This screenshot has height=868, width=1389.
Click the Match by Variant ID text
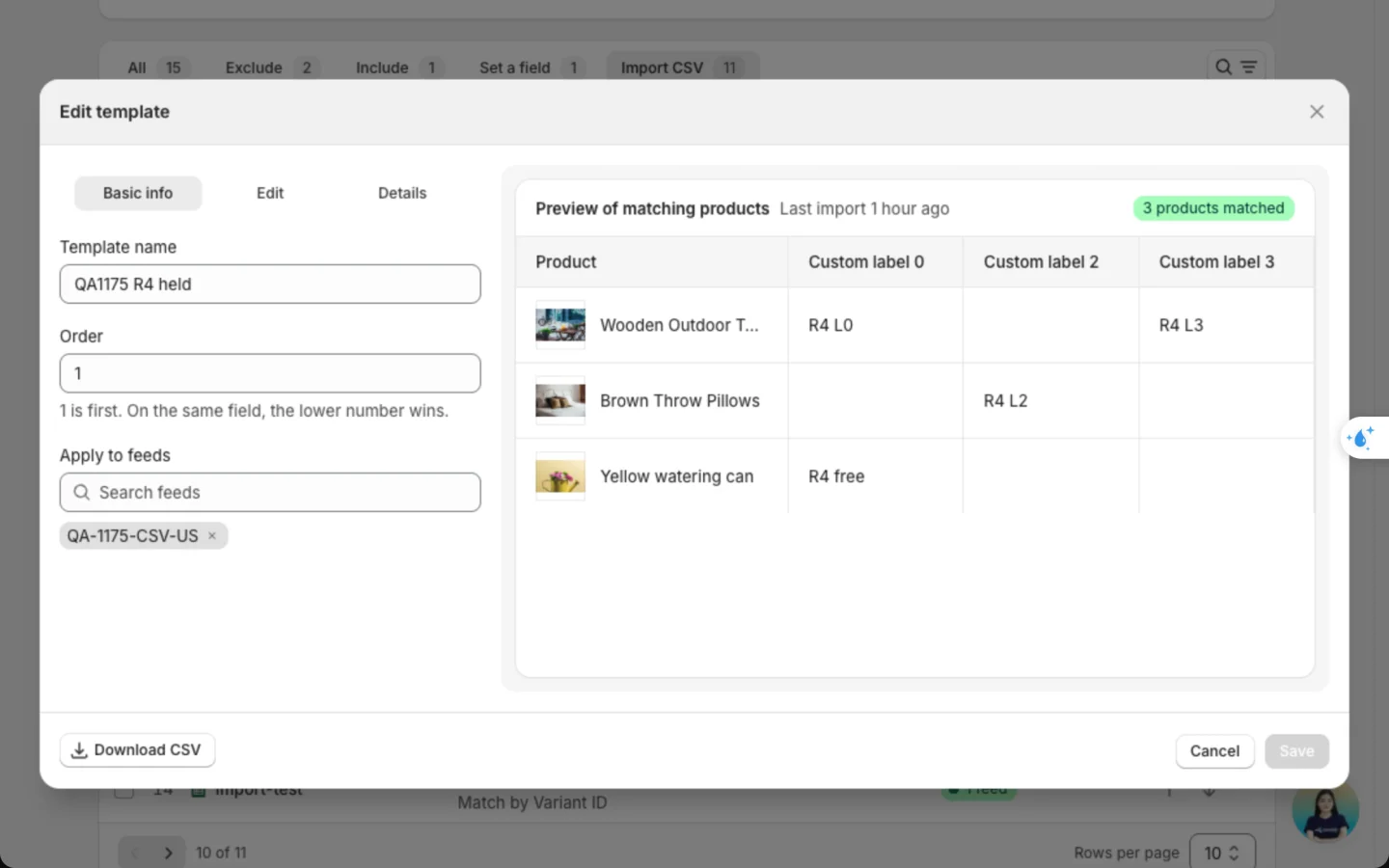pyautogui.click(x=532, y=802)
